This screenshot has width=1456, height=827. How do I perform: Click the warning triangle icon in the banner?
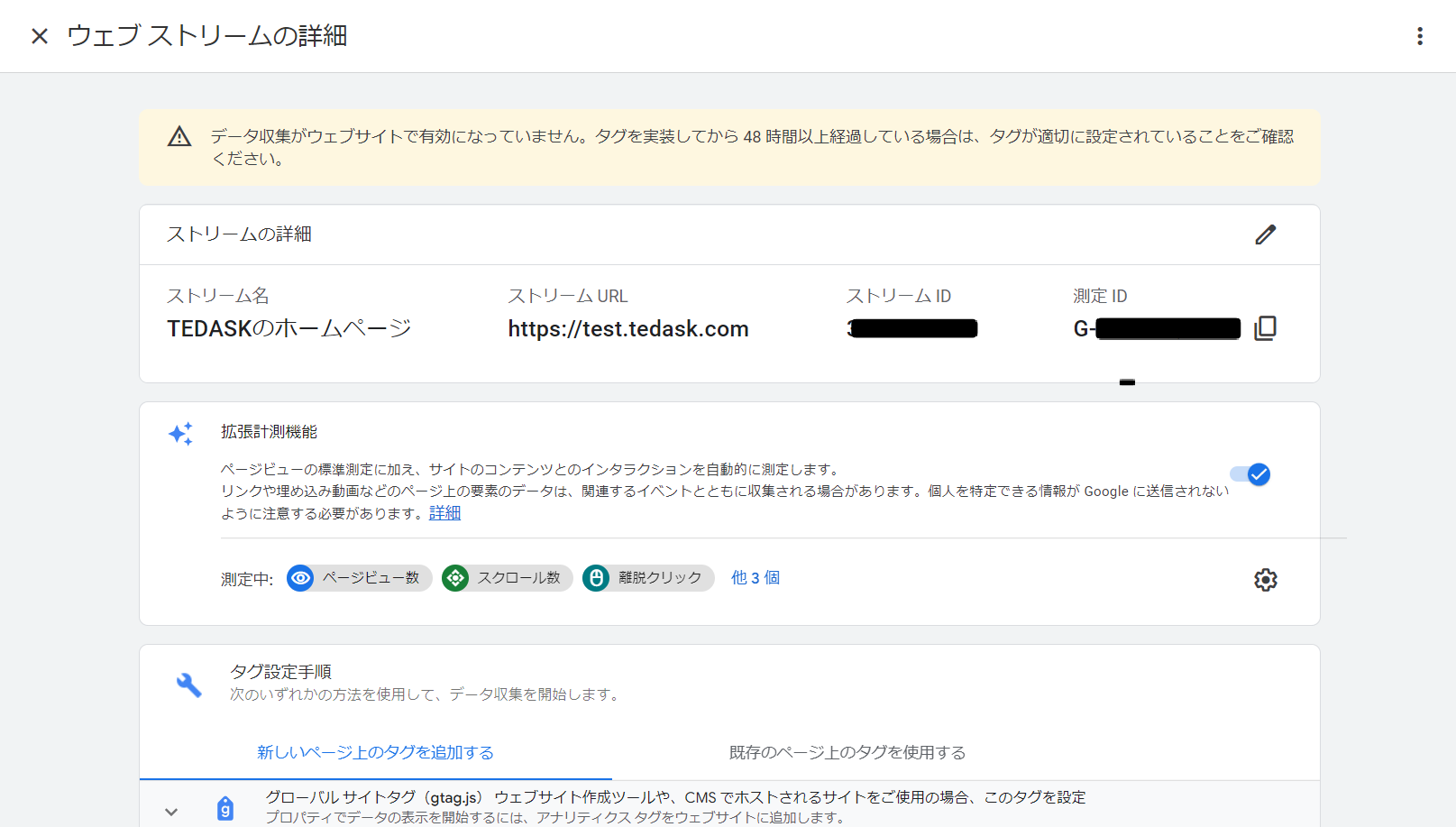179,137
